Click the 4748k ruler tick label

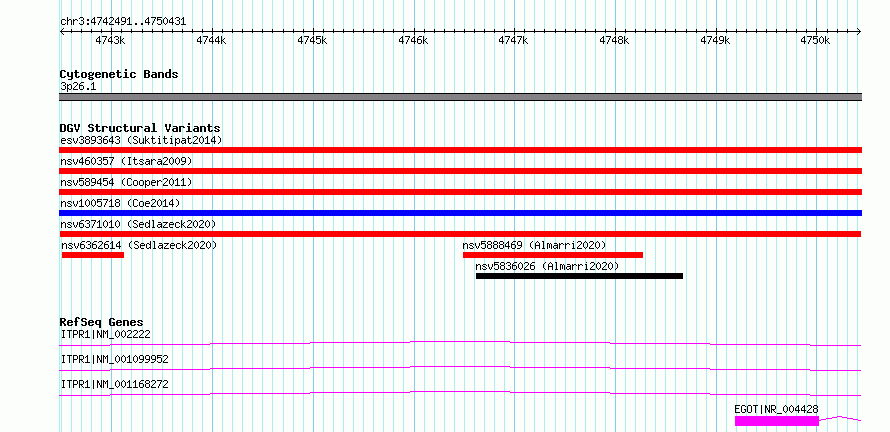tap(615, 40)
